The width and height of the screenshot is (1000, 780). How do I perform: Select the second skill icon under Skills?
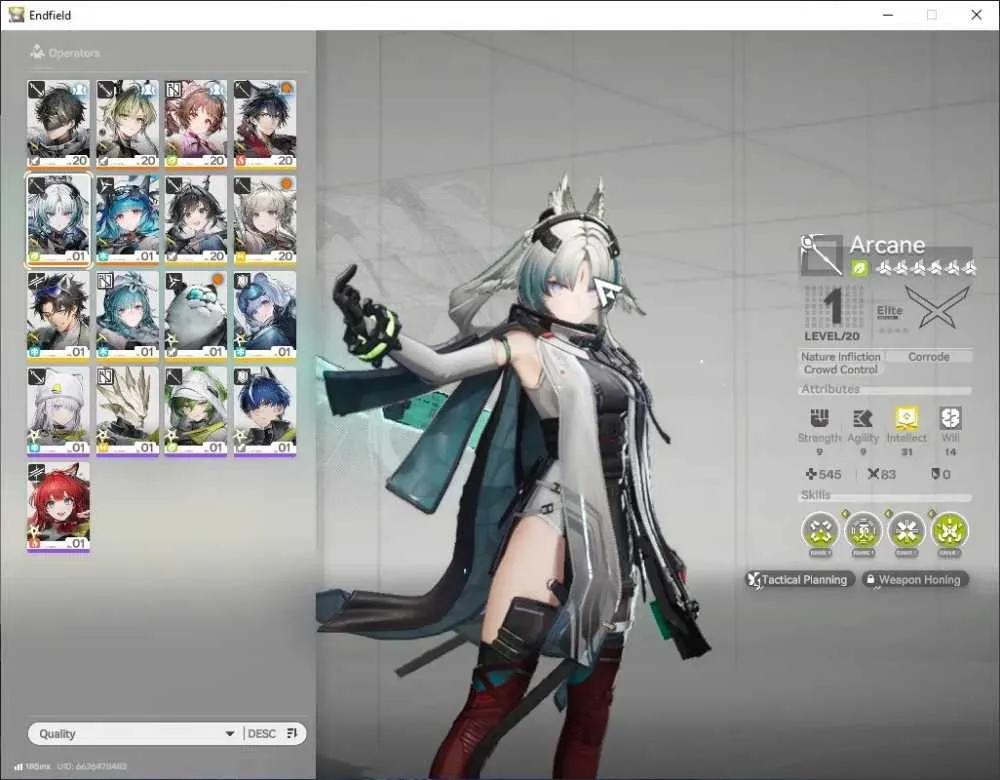(864, 531)
